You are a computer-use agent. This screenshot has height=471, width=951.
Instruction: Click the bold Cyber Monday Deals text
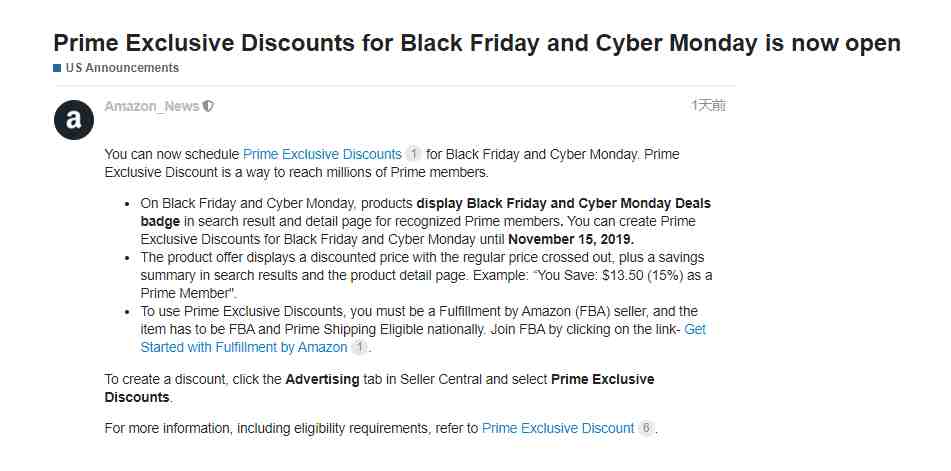(645, 203)
